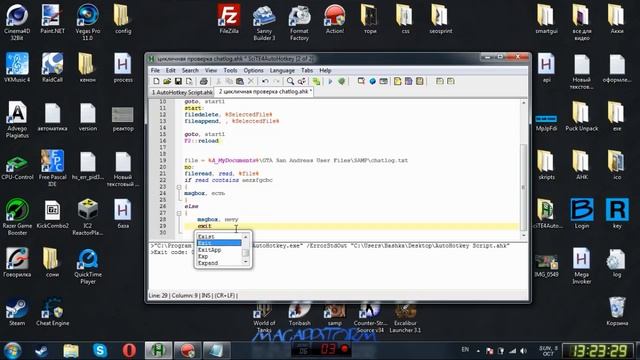Viewport: 640px width, 360px height.
Task: Click the EN language indicator in tray
Action: (465, 349)
